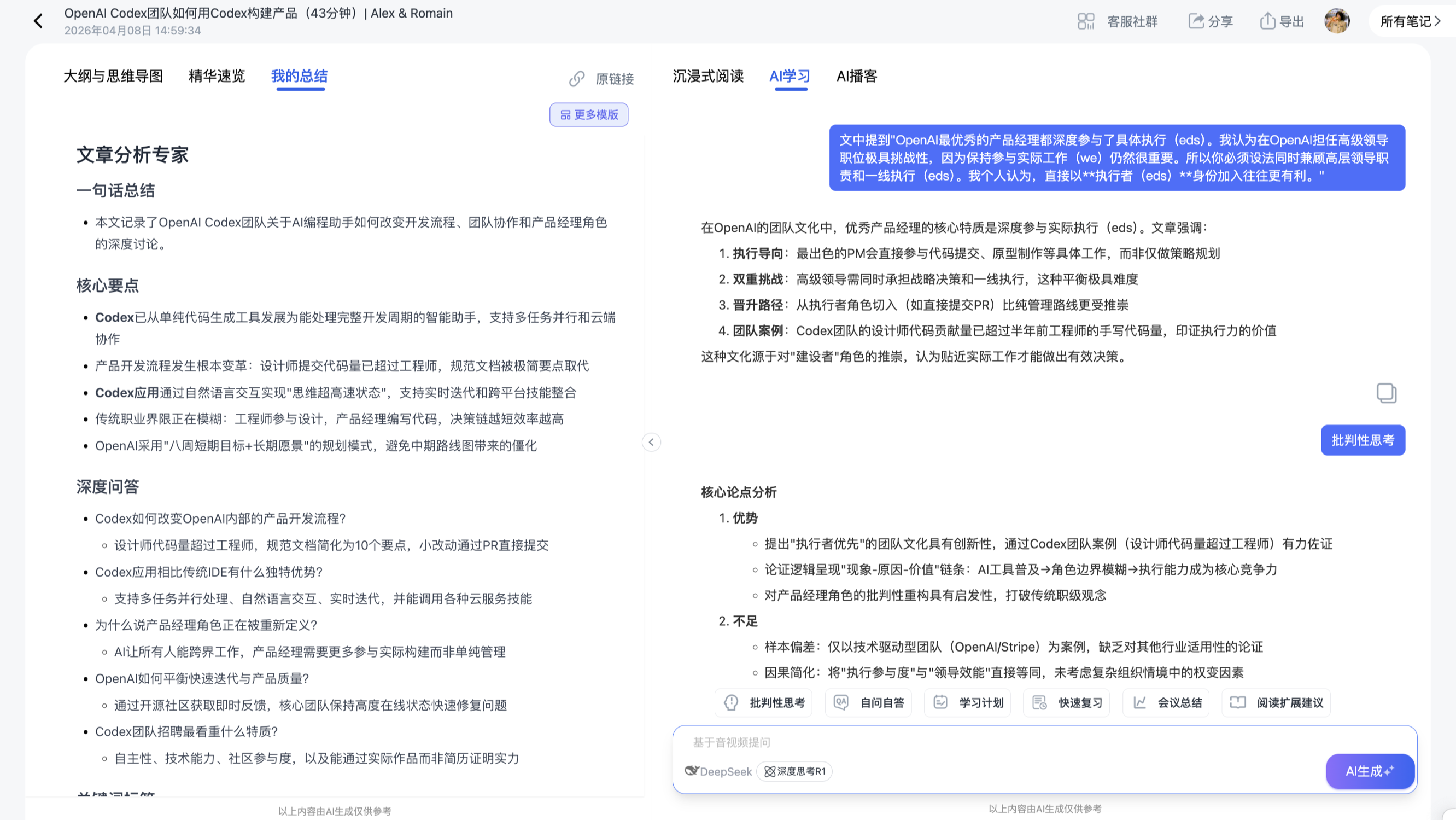Screen dimensions: 1456x820
Task: Switch to 大纲与思维导图 tab
Action: pyautogui.click(x=113, y=77)
